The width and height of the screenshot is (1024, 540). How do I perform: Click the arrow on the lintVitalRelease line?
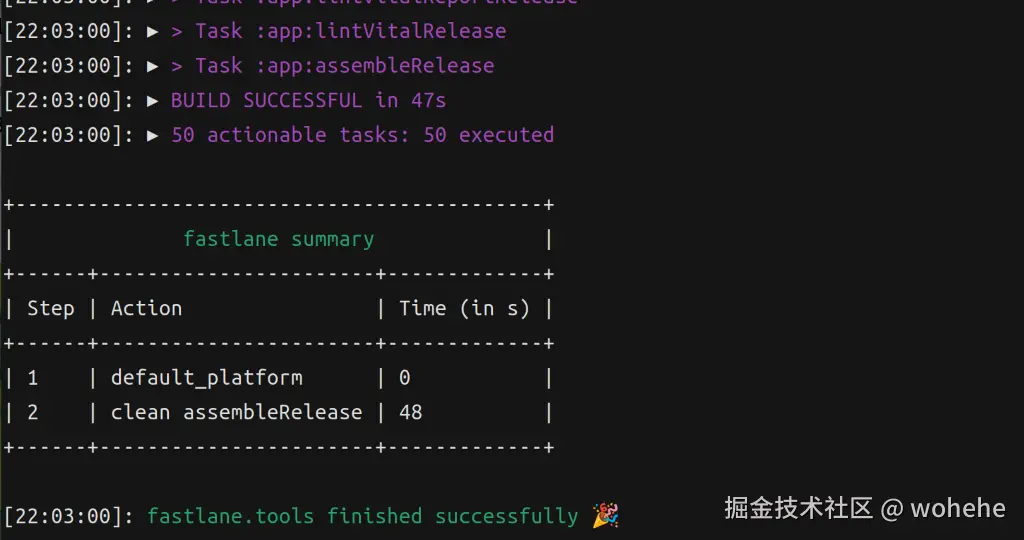tap(153, 31)
